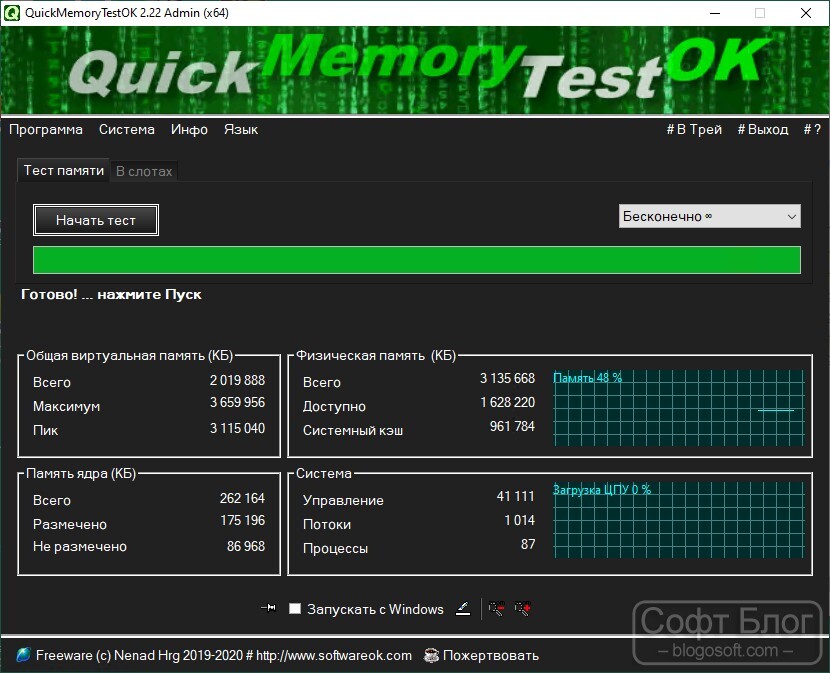This screenshot has height=673, width=830.
Task: Click the Управление label
Action: [x=343, y=500]
